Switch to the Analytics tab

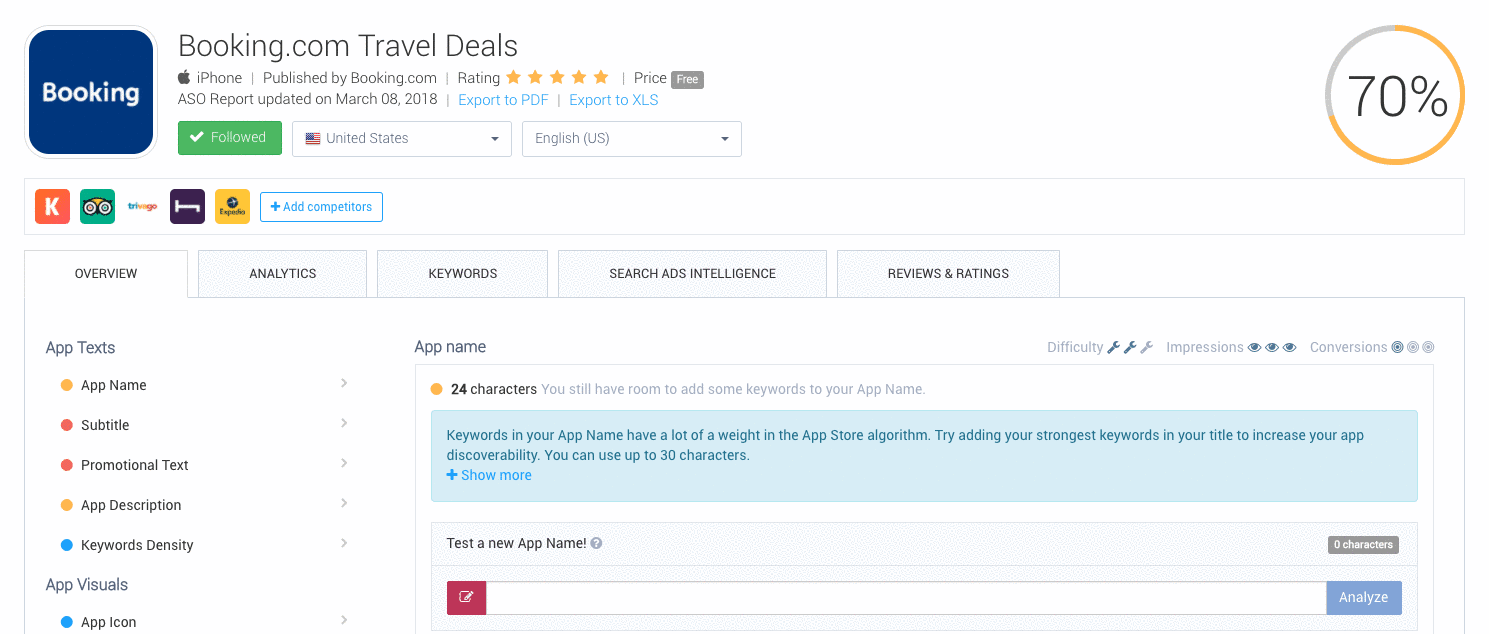pyautogui.click(x=283, y=273)
